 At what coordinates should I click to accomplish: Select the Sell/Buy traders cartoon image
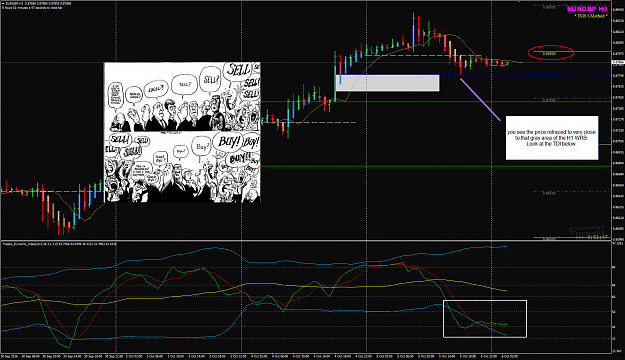pos(182,132)
